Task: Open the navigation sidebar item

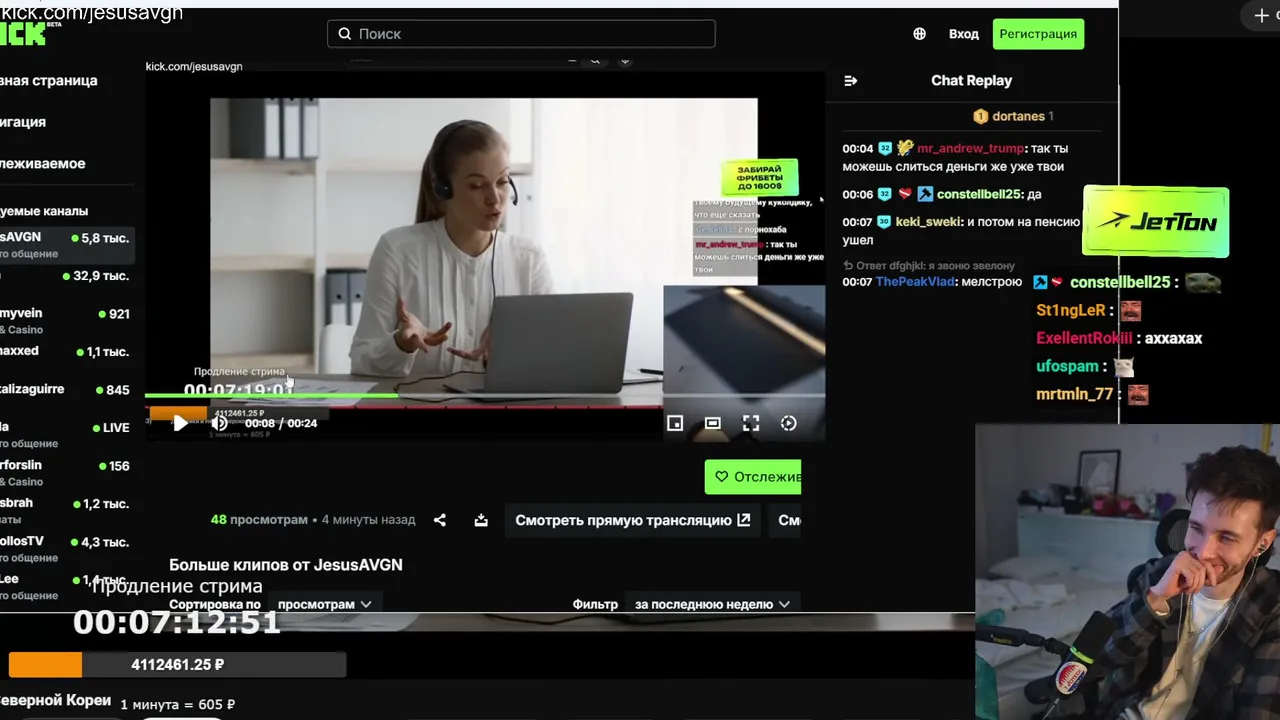Action: pyautogui.click(x=23, y=122)
